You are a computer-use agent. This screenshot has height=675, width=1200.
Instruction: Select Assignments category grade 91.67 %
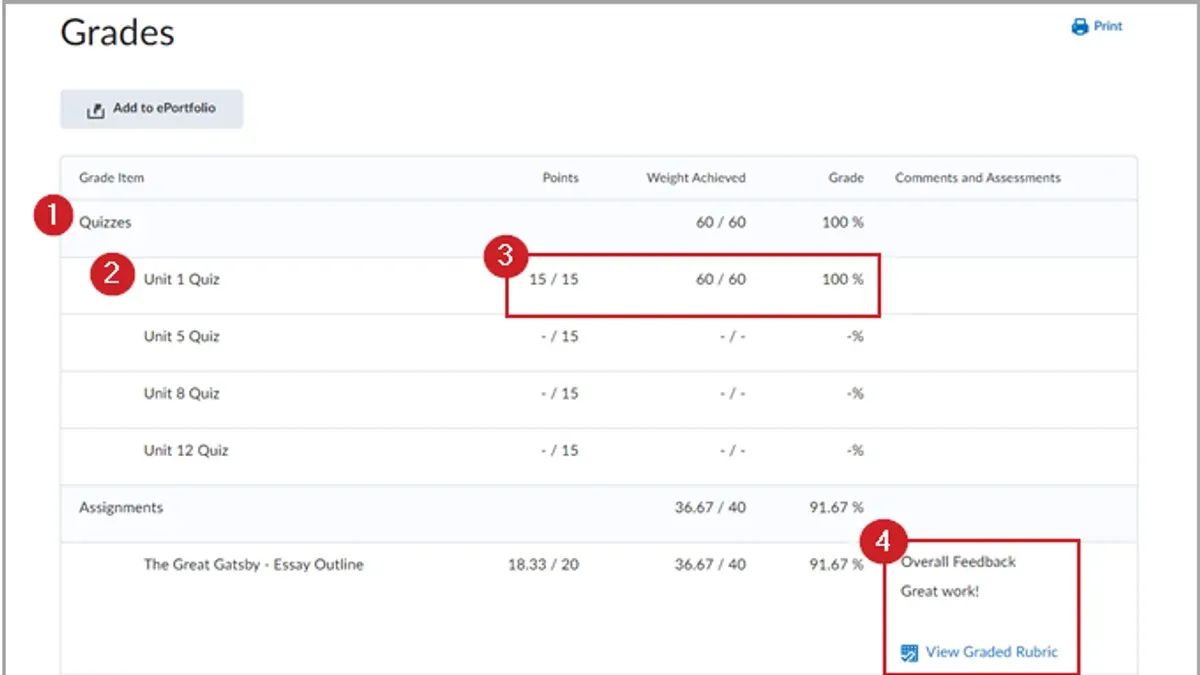coord(836,508)
